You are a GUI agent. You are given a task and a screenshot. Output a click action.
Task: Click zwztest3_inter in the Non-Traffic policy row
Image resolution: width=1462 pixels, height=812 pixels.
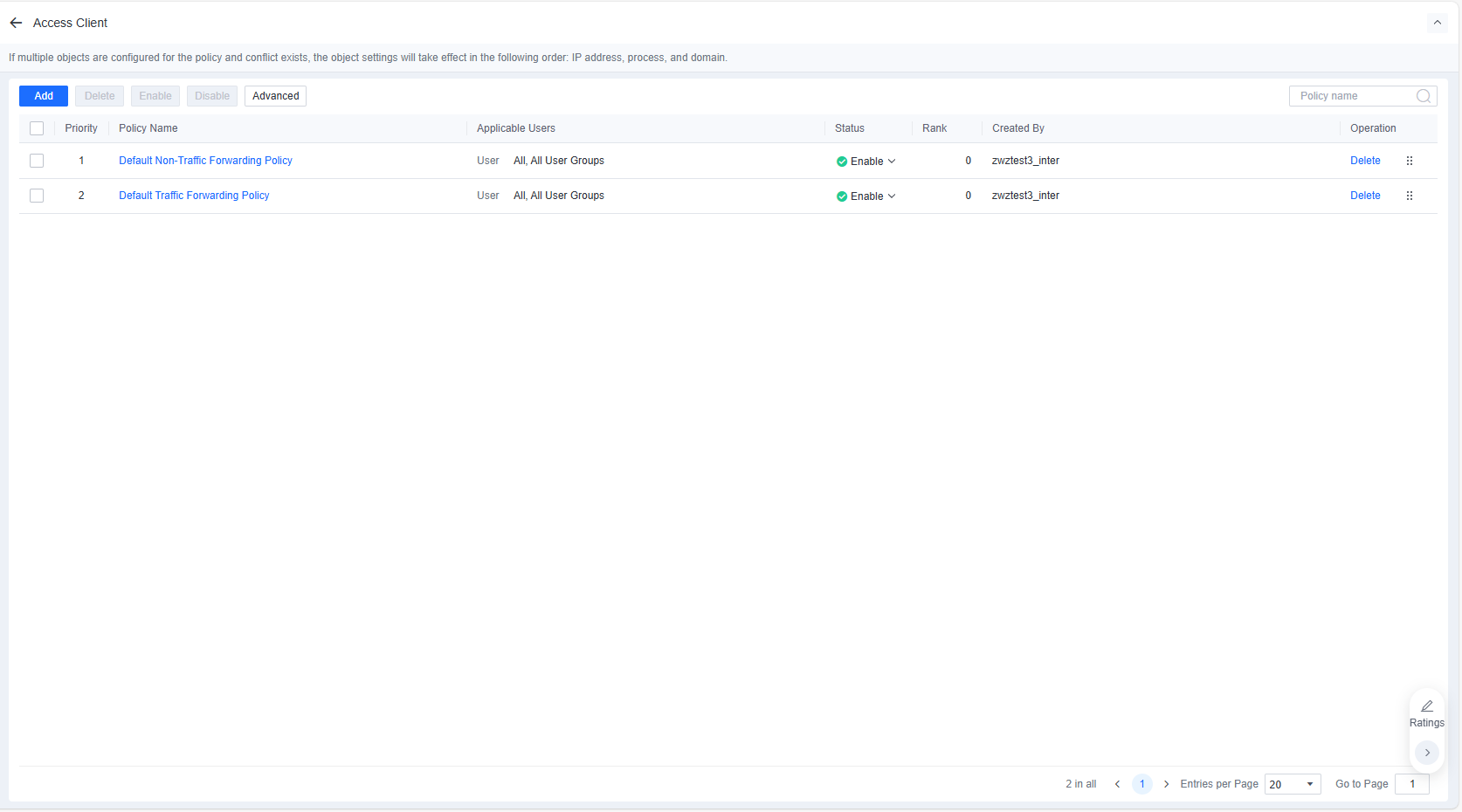(x=1025, y=161)
